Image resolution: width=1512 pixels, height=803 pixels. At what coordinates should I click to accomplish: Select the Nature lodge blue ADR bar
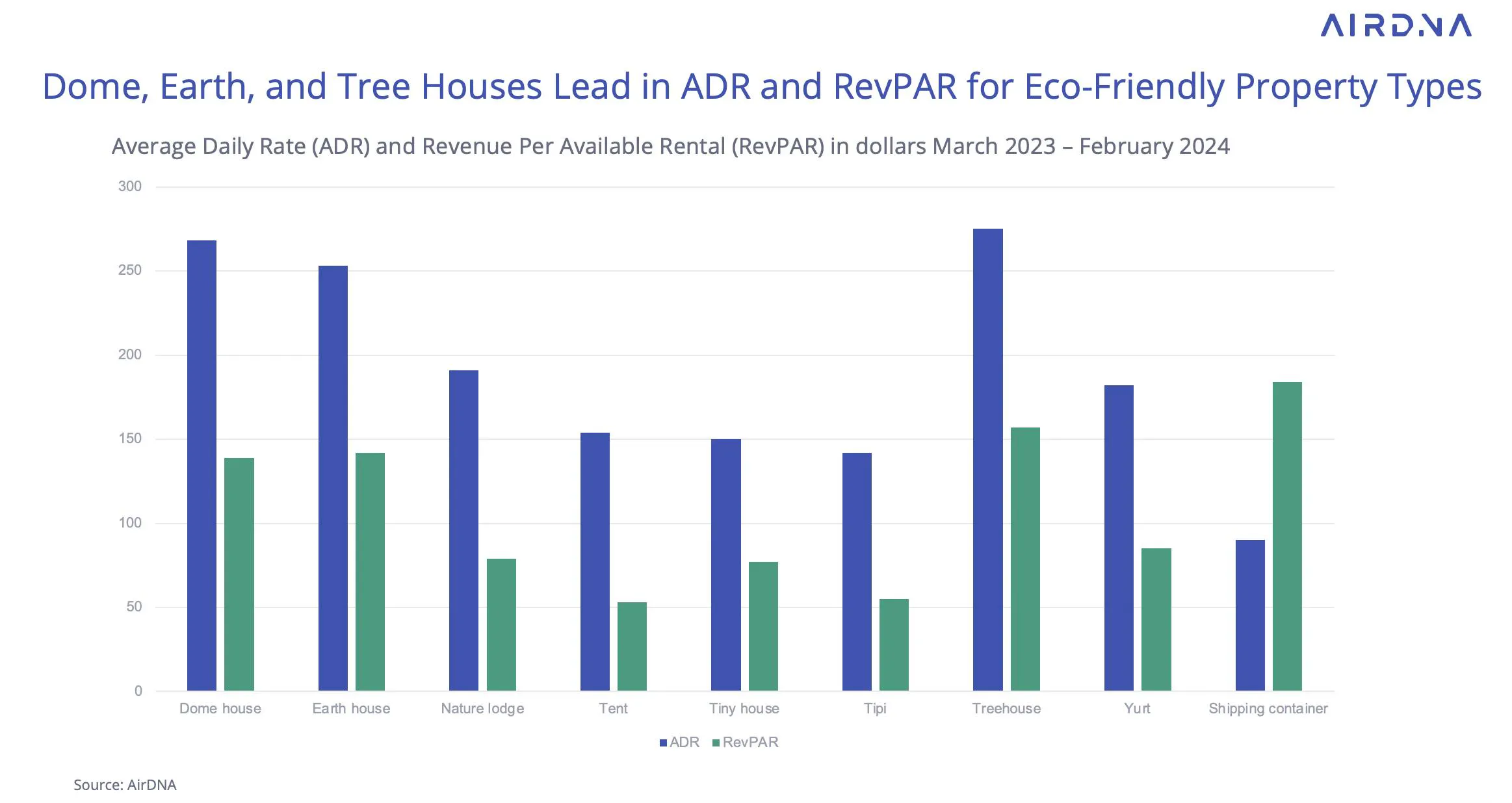pos(464,530)
